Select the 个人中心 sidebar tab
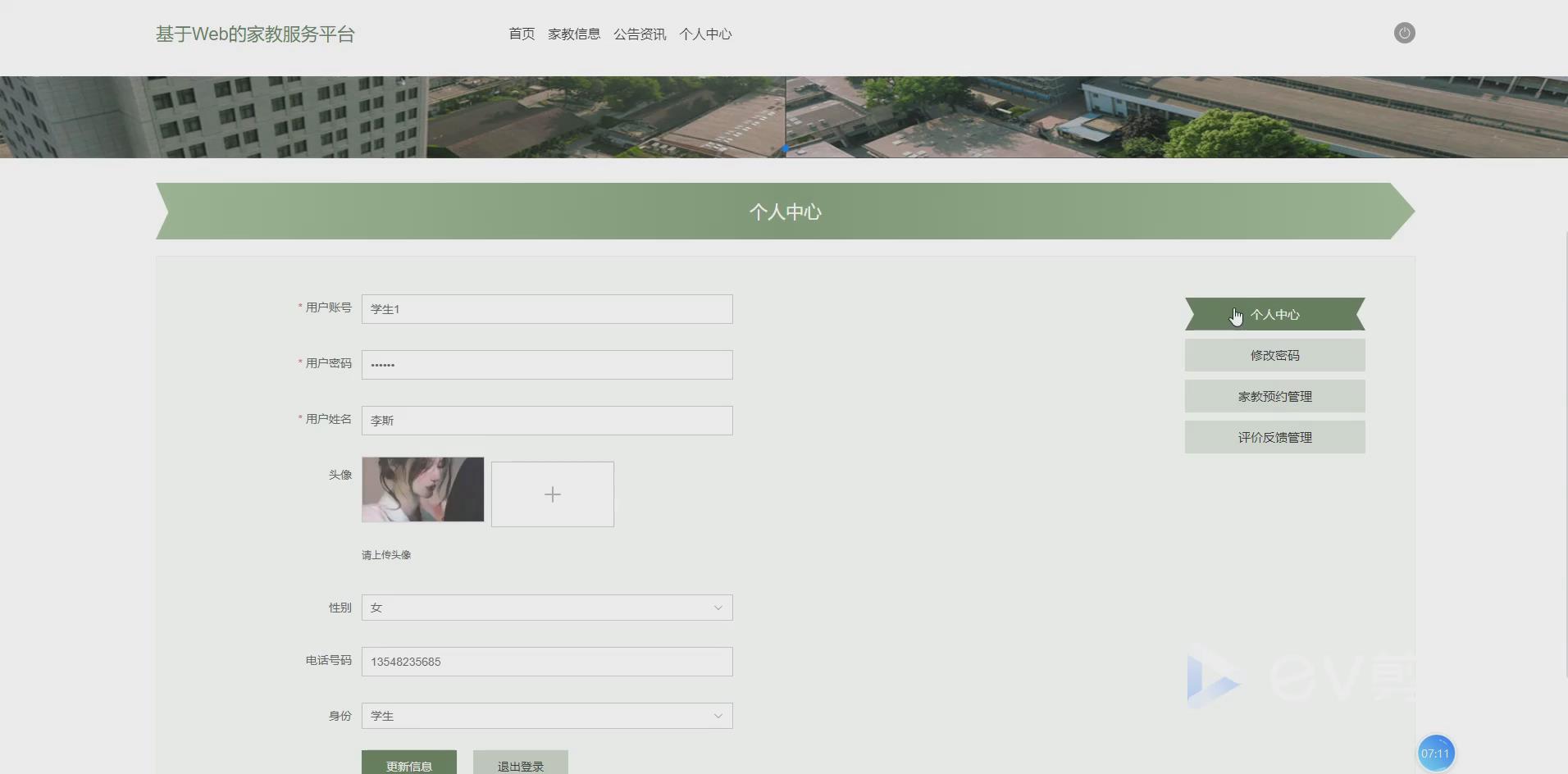Viewport: 1568px width, 774px height. (1274, 314)
